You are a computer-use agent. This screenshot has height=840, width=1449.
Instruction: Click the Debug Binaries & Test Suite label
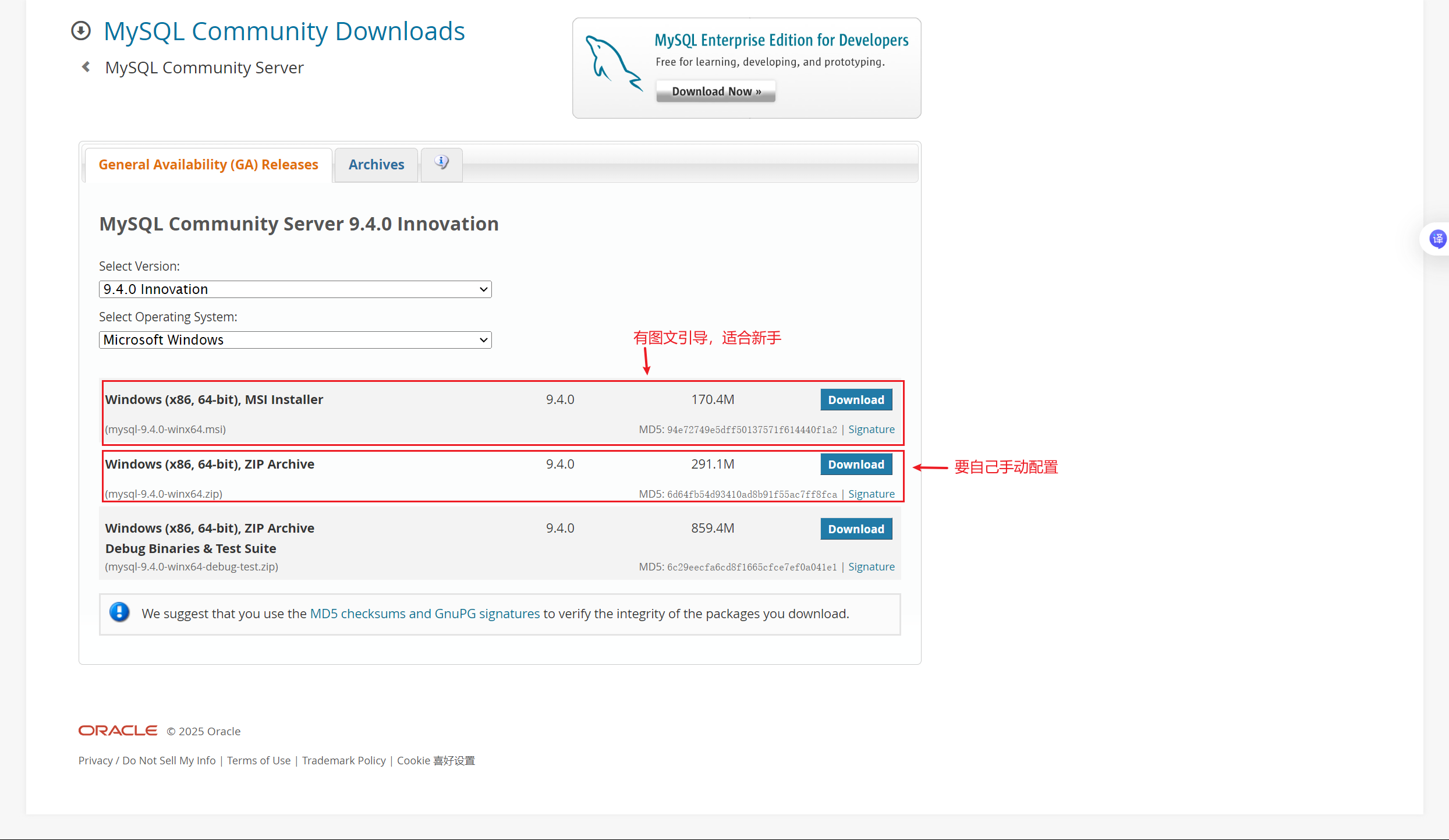click(191, 549)
